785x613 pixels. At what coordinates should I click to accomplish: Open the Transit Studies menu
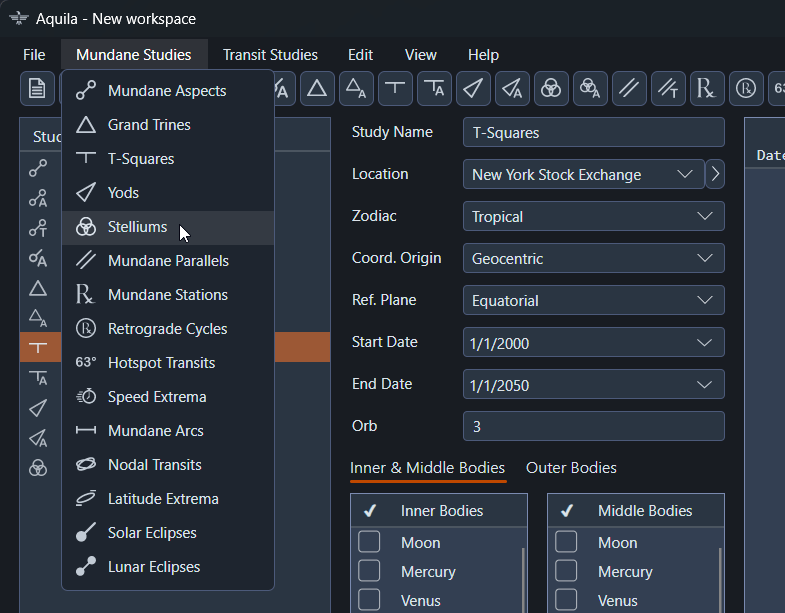coord(270,55)
